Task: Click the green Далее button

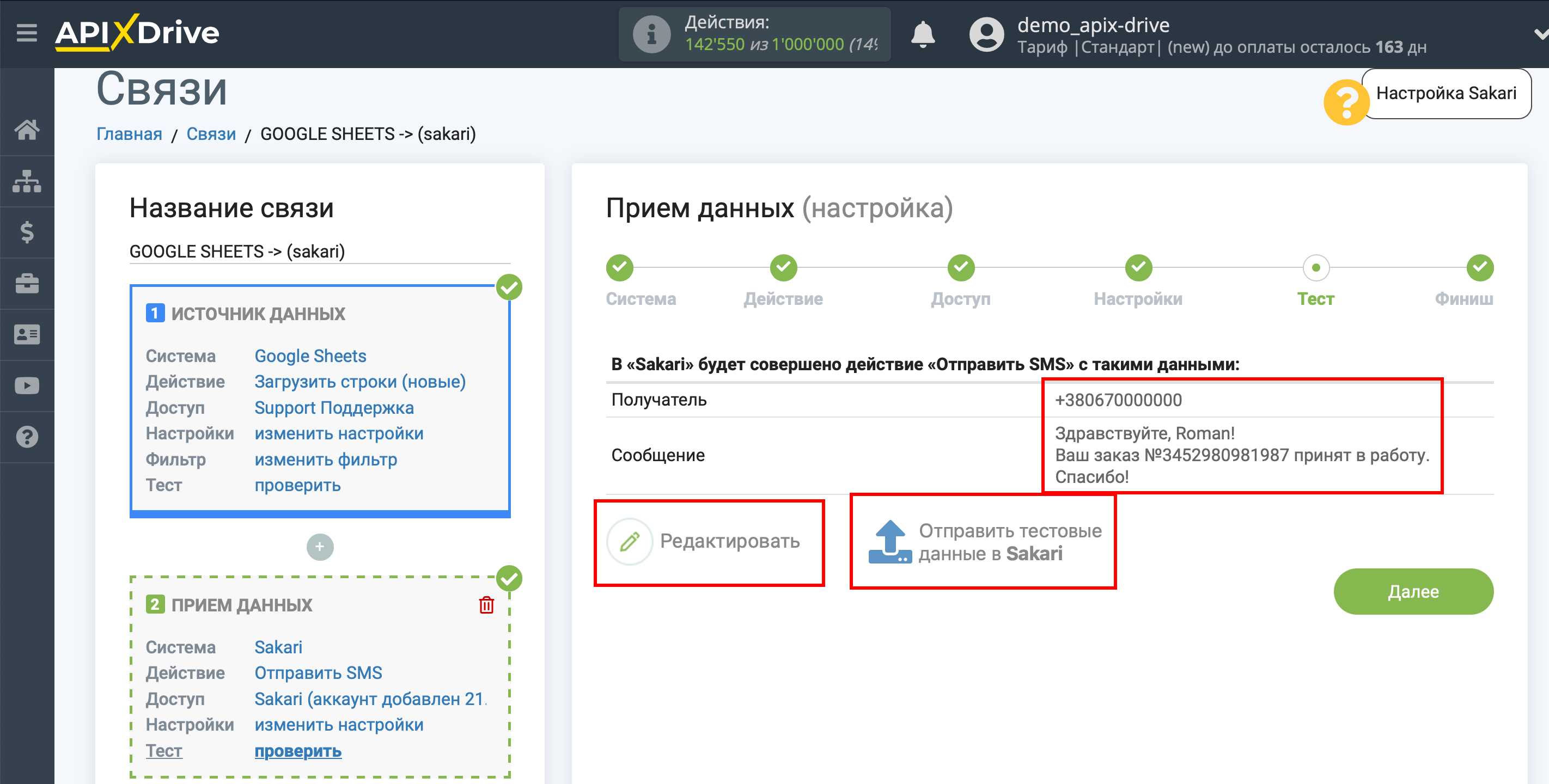Action: (x=1413, y=592)
